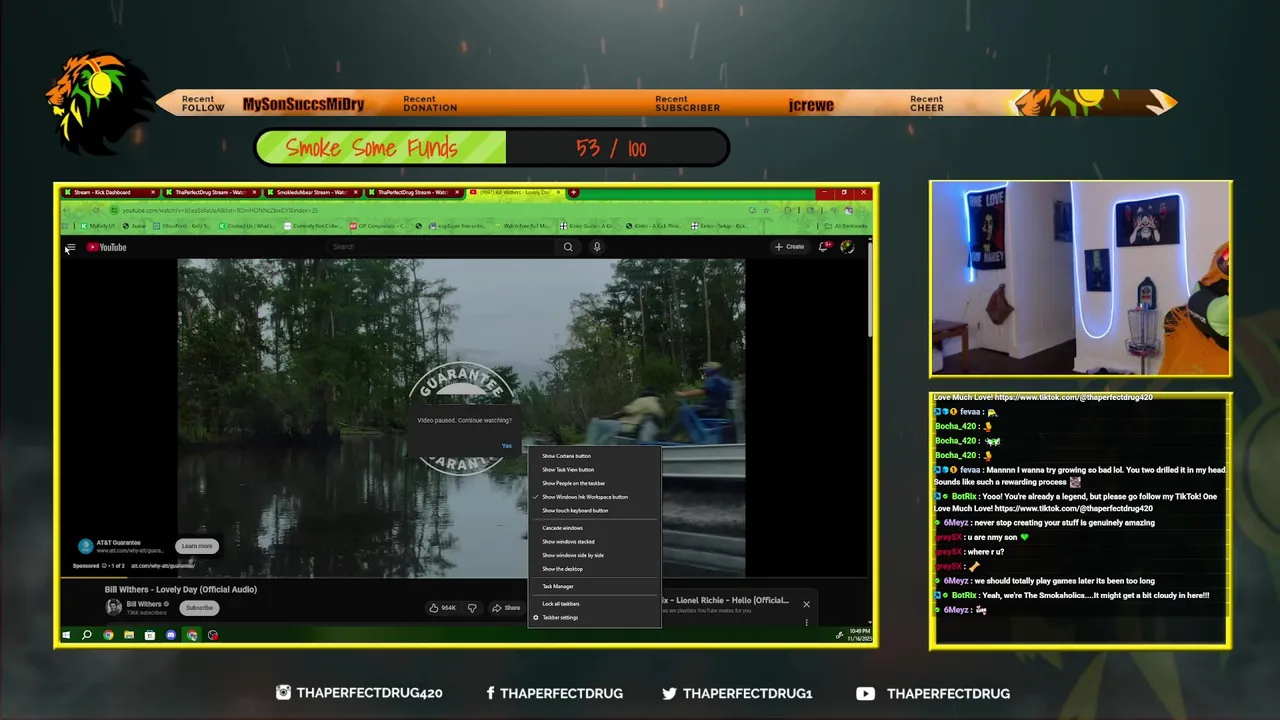Select Show the desktop entry

pos(594,569)
